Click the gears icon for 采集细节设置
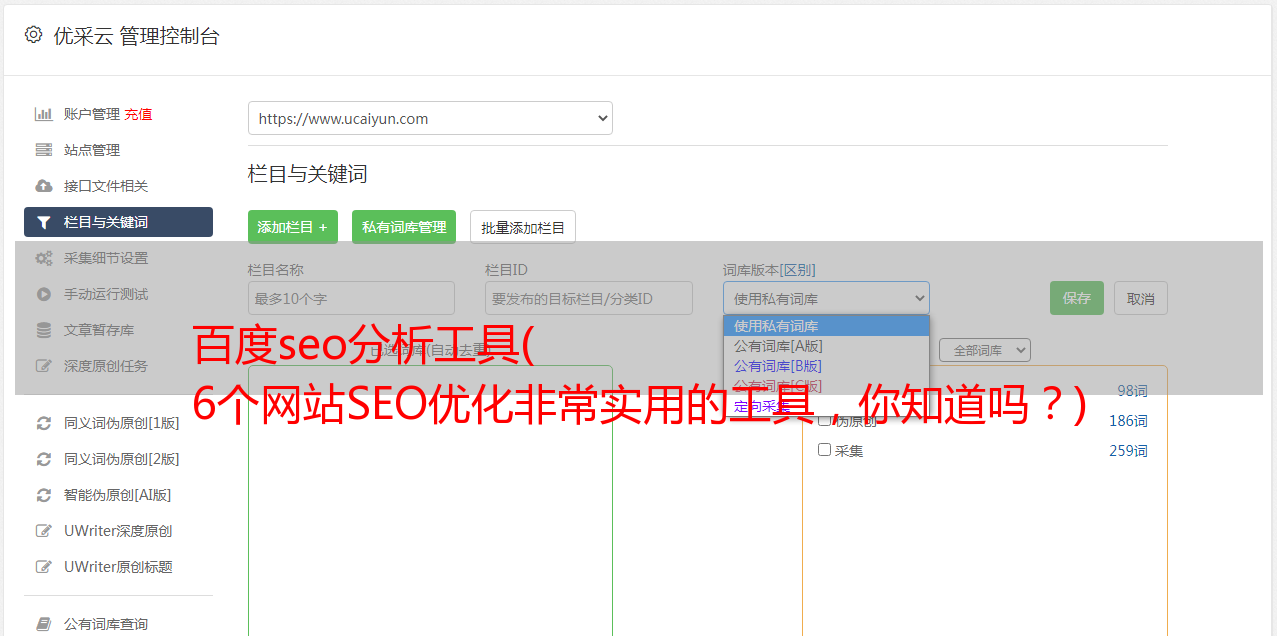Screen dimensions: 1277x636 click(43, 258)
